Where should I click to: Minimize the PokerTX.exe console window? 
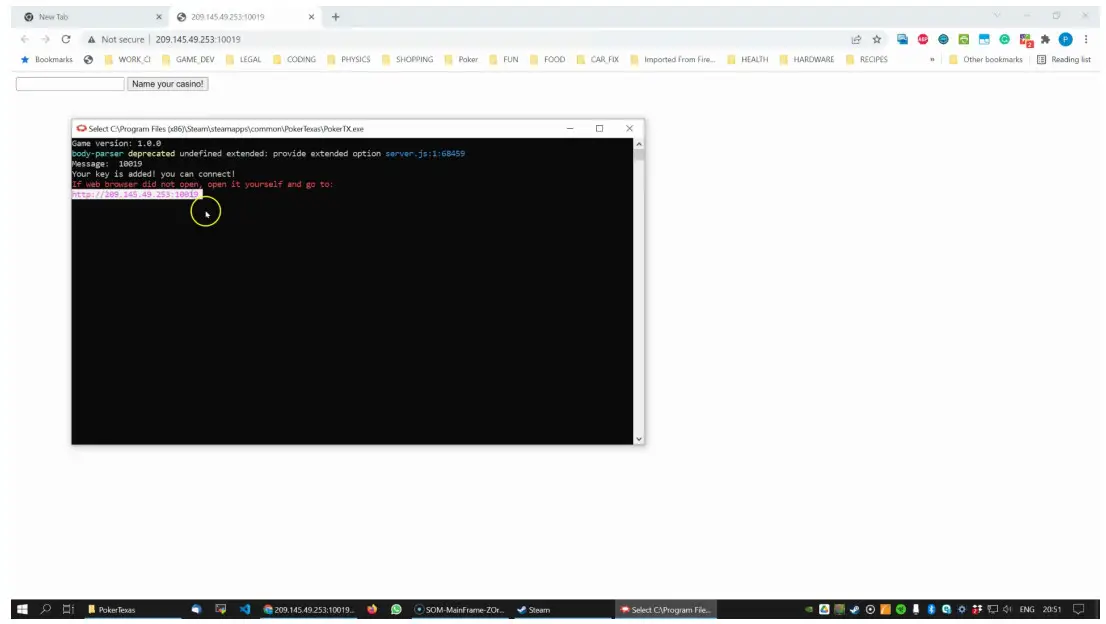point(570,128)
